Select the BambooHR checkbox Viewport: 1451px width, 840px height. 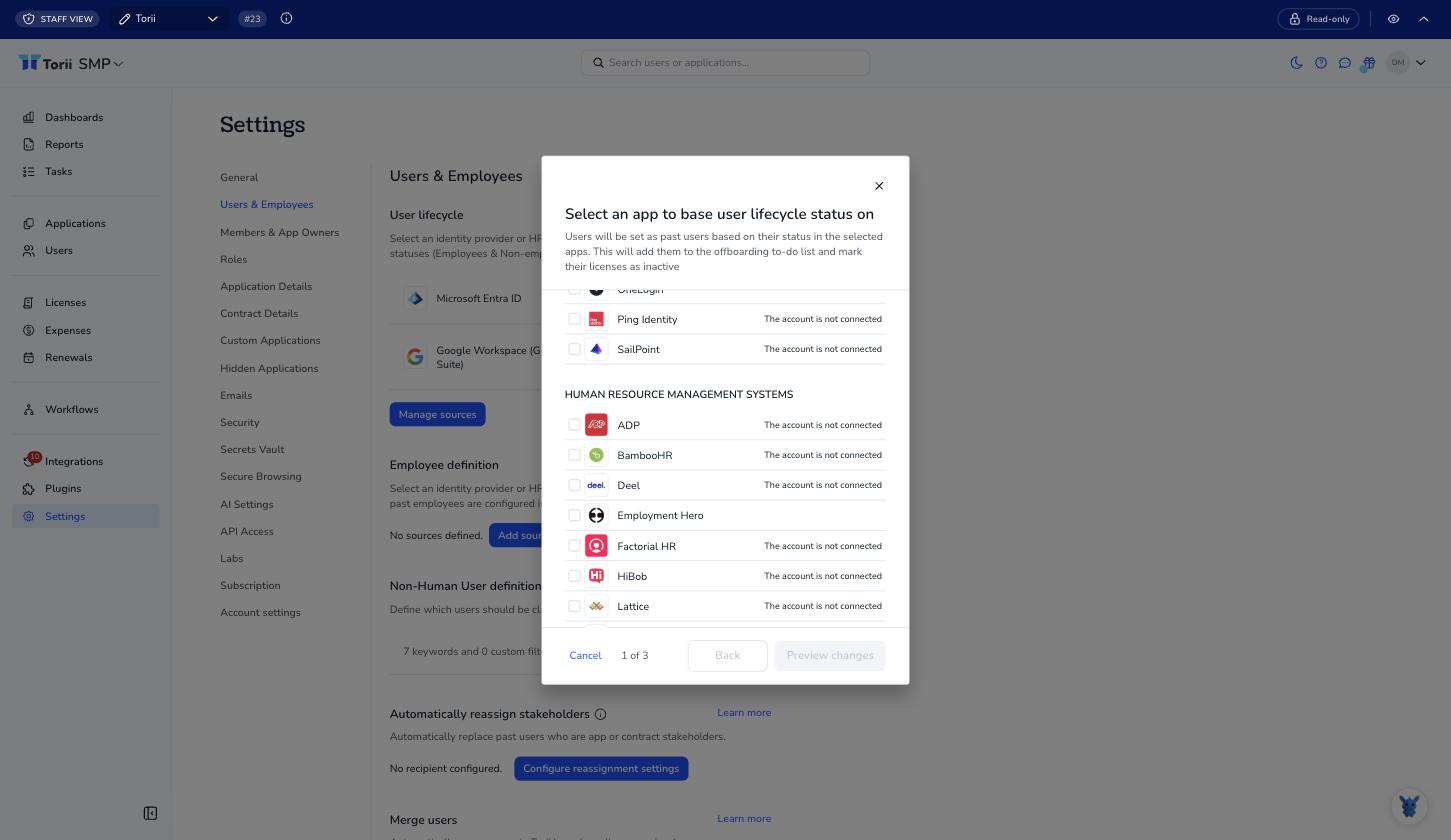tap(574, 455)
